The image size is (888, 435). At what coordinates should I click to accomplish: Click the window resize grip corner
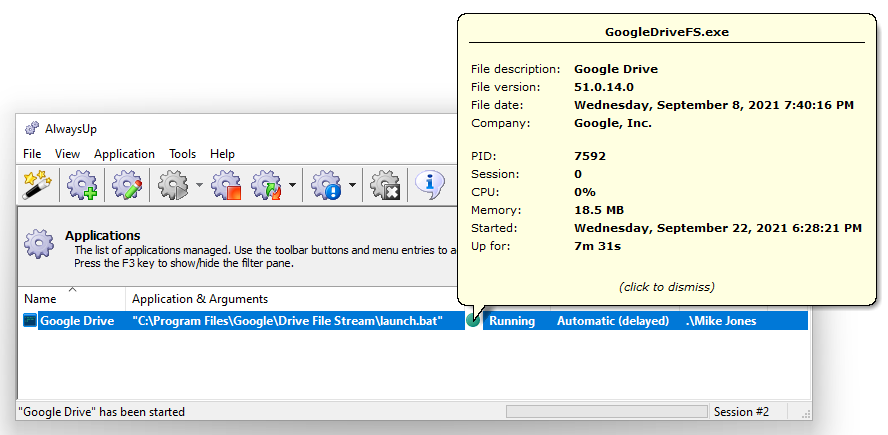(805, 413)
